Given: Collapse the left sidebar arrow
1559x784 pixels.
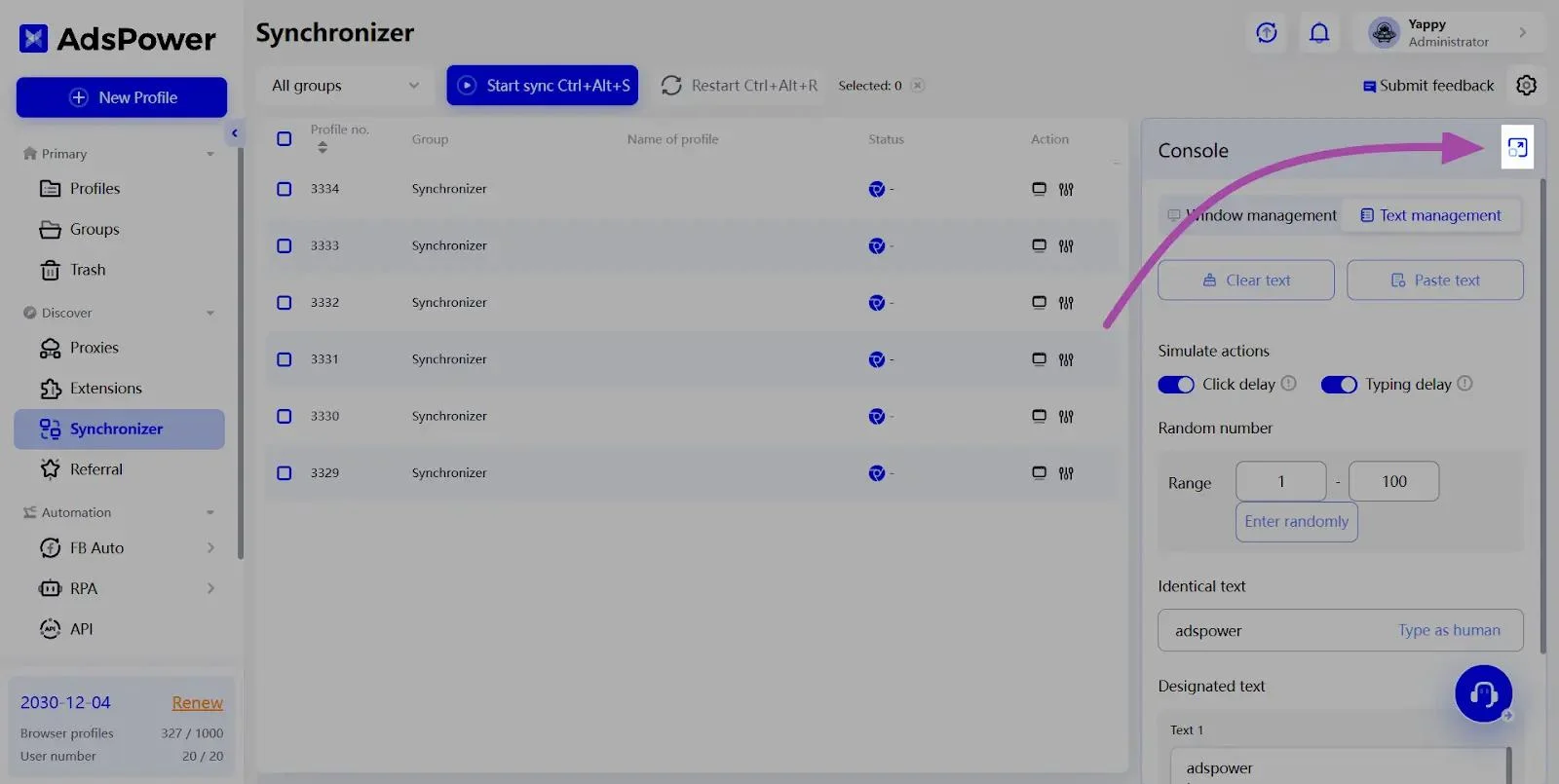Looking at the screenshot, I should pos(234,133).
